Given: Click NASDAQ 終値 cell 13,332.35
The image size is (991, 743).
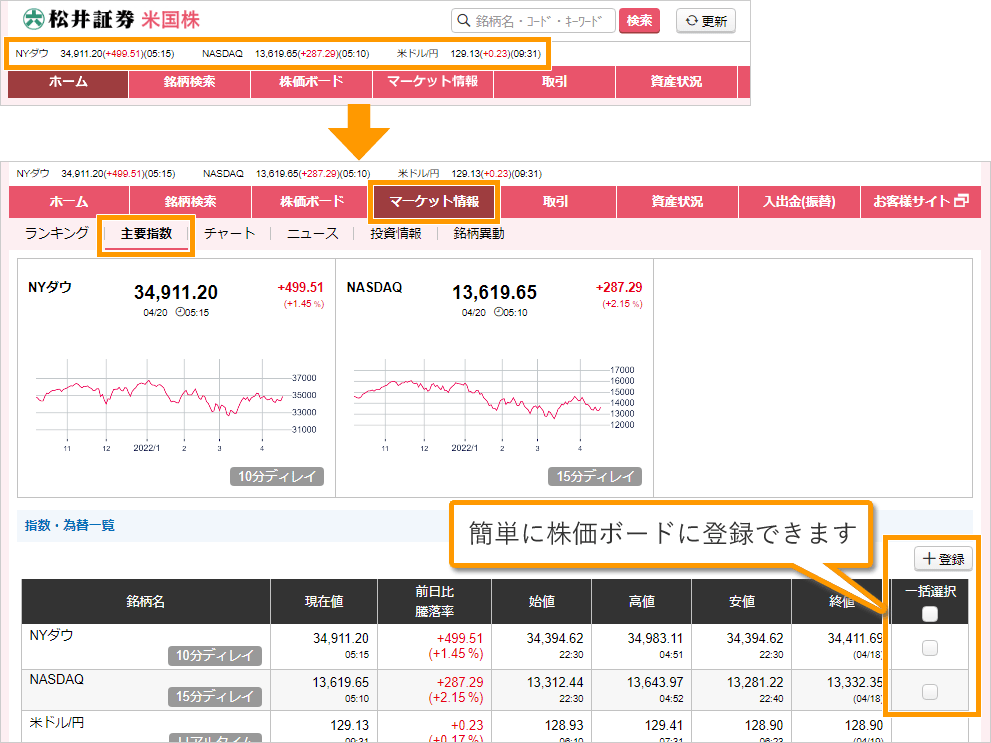Looking at the screenshot, I should click(x=855, y=682).
